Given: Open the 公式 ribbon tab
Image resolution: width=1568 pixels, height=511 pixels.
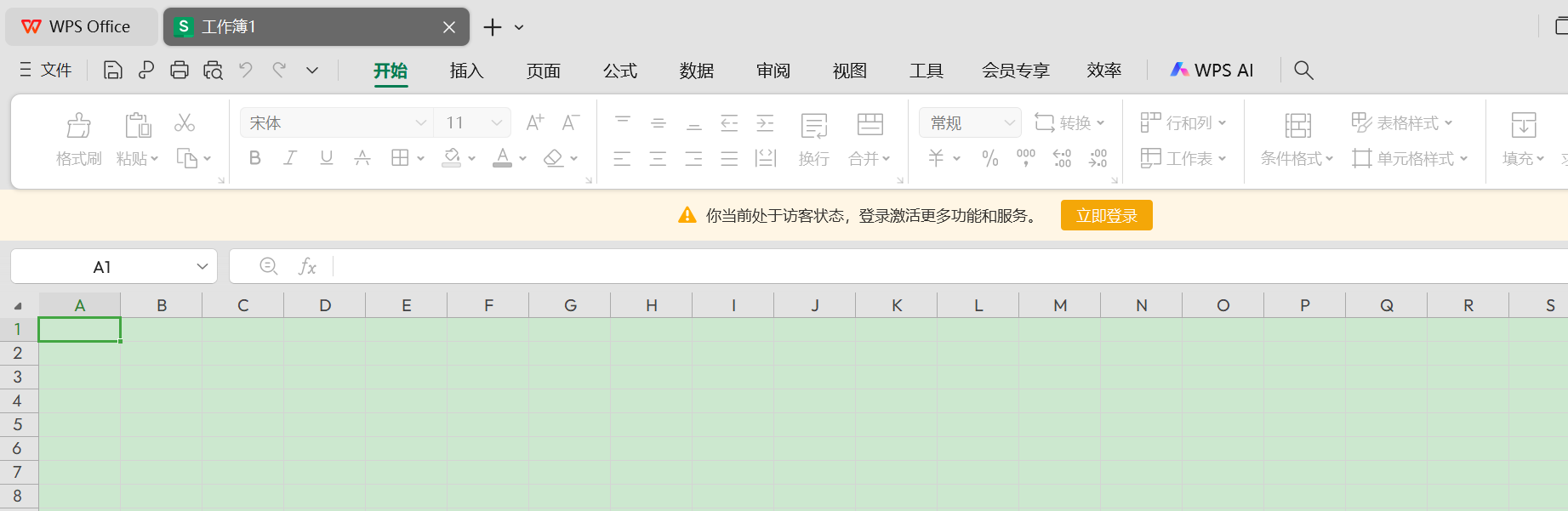Looking at the screenshot, I should pos(619,71).
